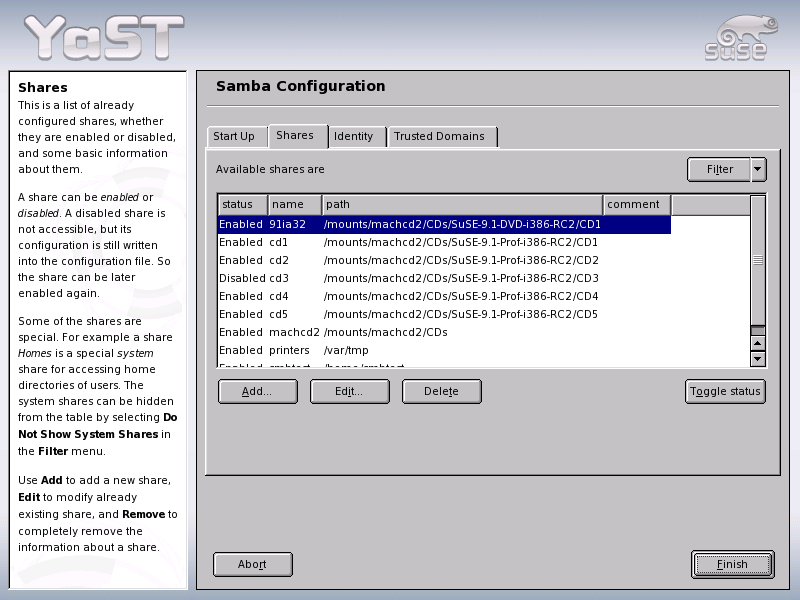Delete the selected share
The width and height of the screenshot is (800, 600).
pyautogui.click(x=441, y=391)
